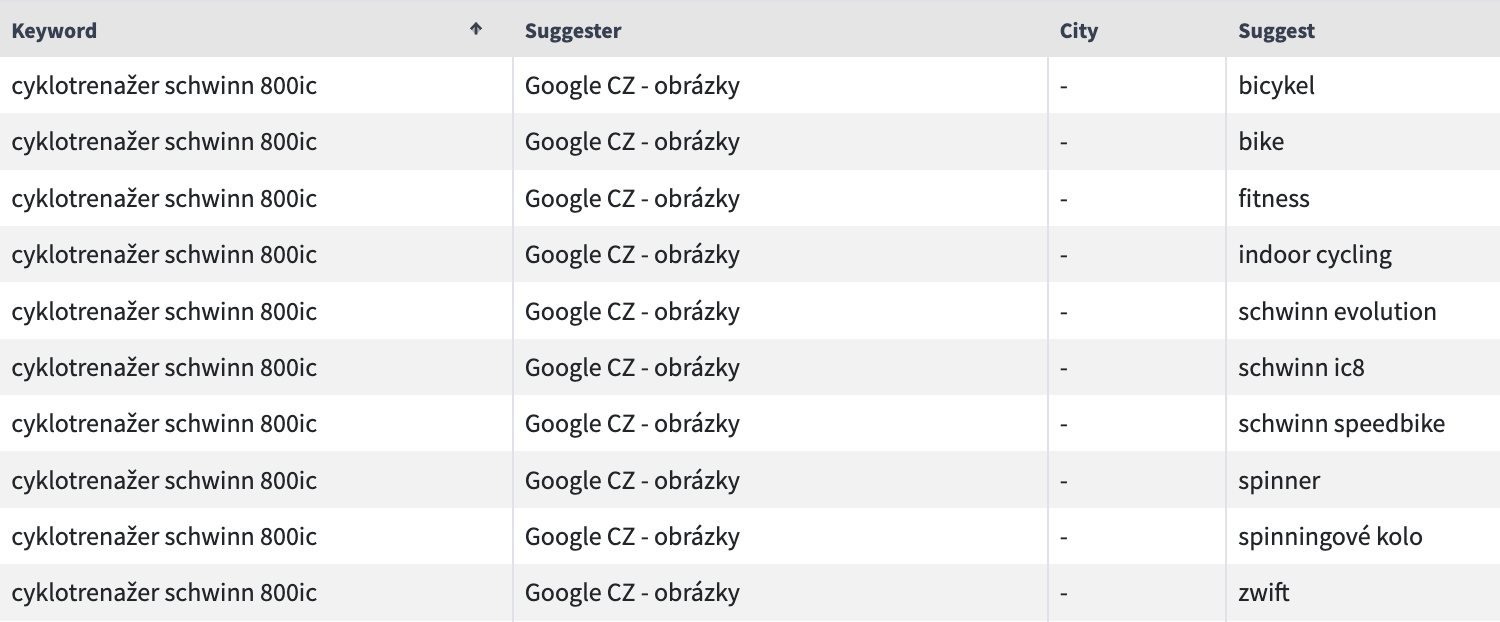Select the 'bike' suggestion cell

pos(1363,141)
